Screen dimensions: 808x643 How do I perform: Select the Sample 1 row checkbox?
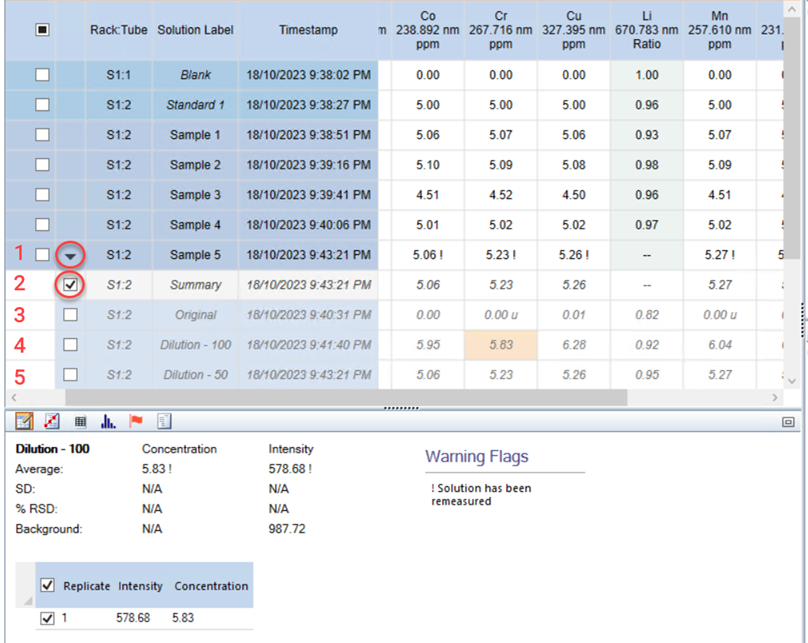pyautogui.click(x=42, y=134)
